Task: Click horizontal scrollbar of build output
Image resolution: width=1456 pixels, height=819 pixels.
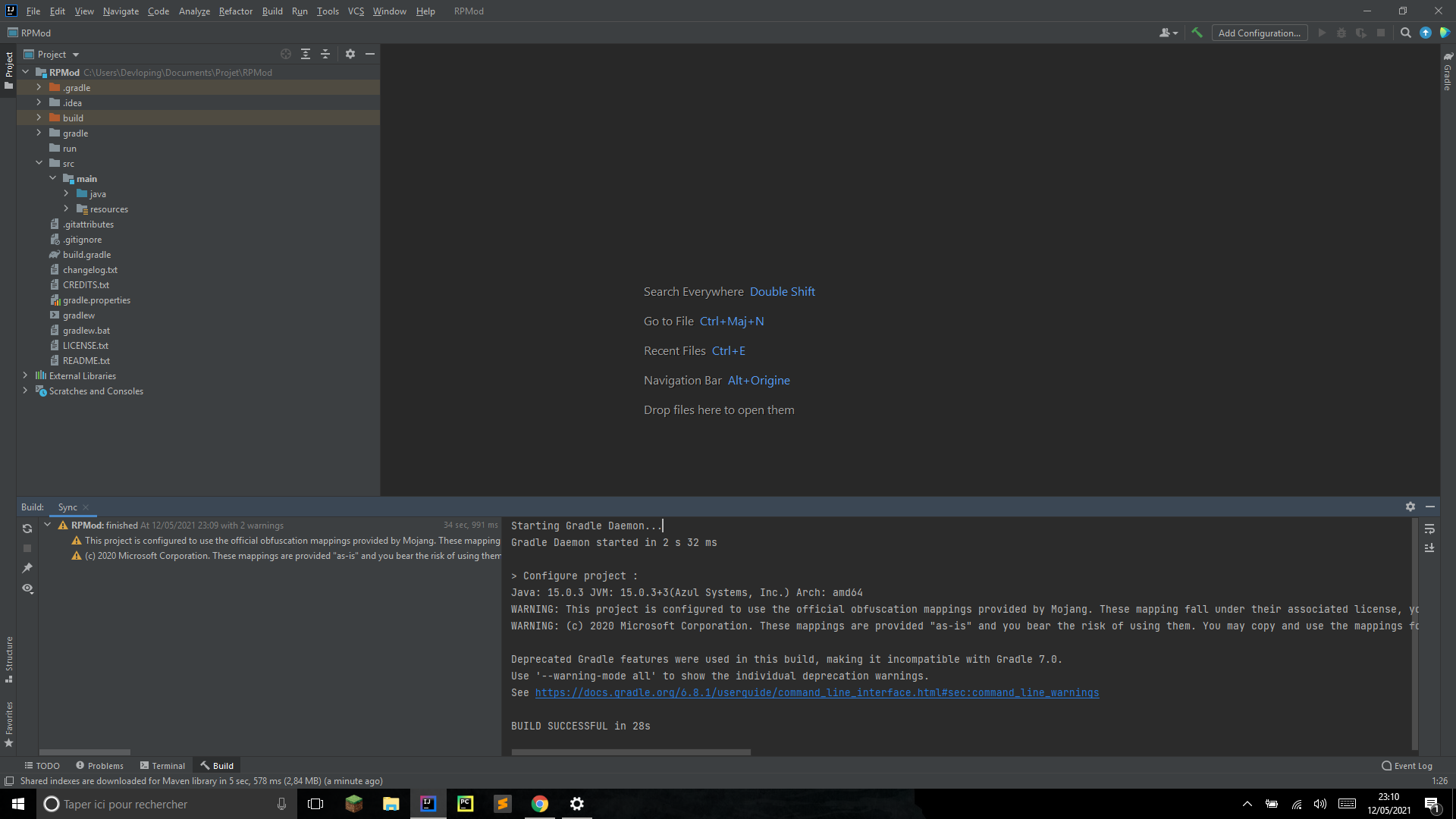Action: click(x=631, y=752)
